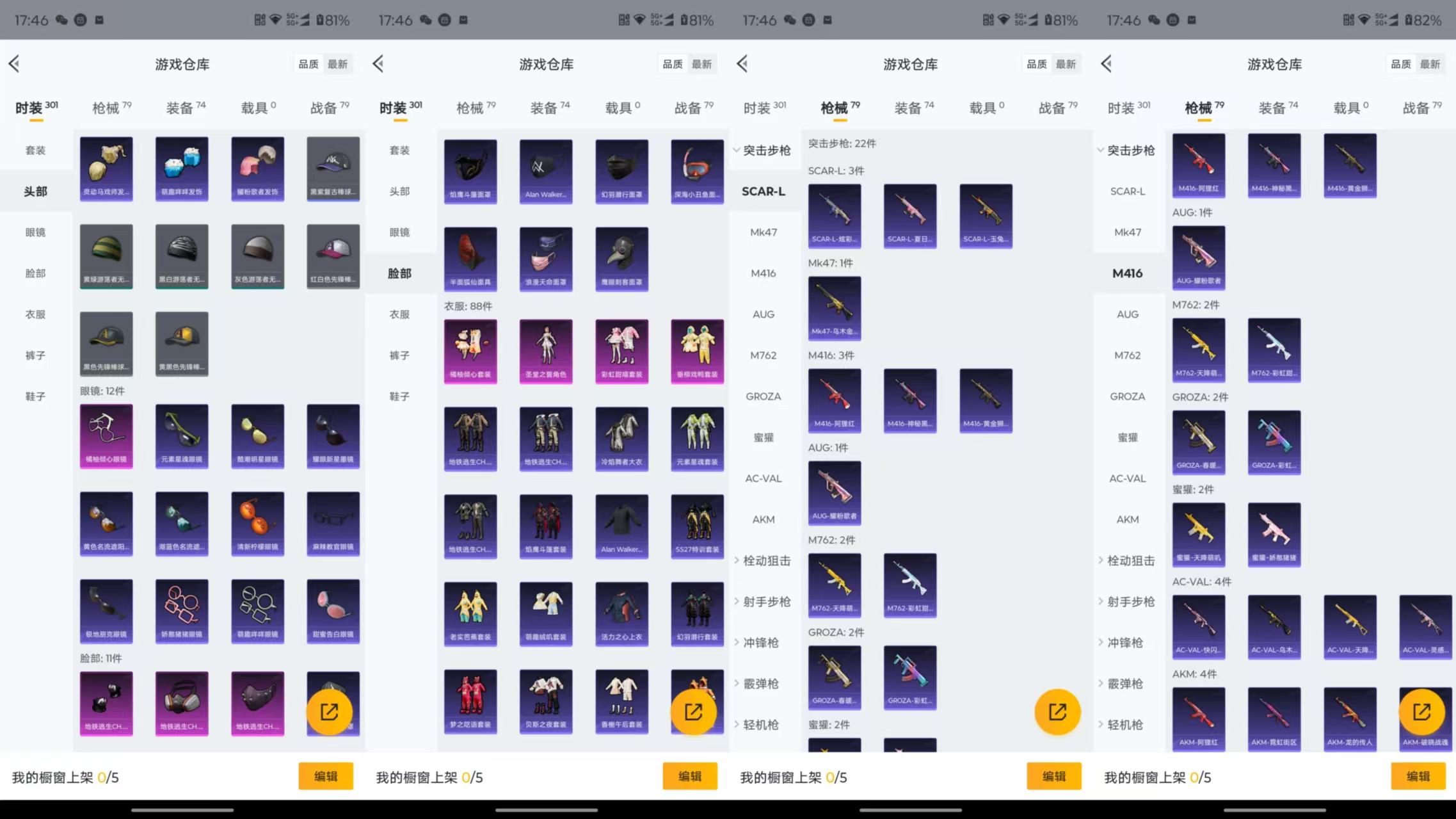Select the 元素星魂眼镜 glasses item

click(x=182, y=436)
